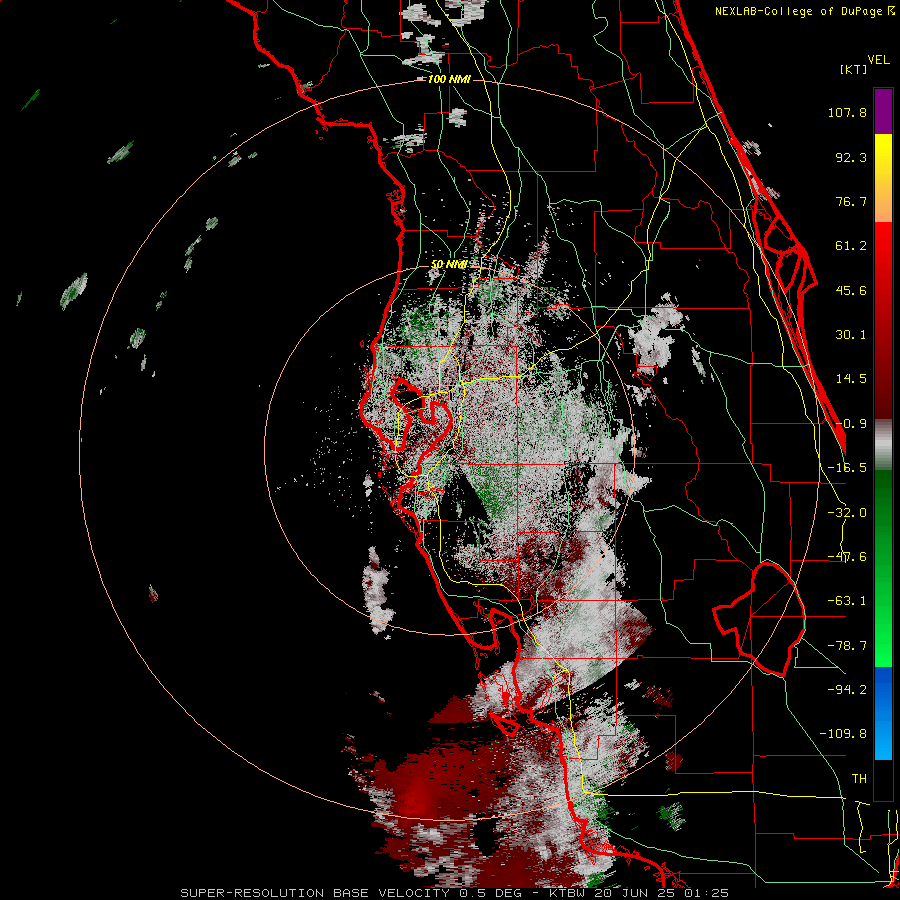Viewport: 900px width, 900px height.
Task: Click the -109.8 legend value
Action: click(843, 734)
